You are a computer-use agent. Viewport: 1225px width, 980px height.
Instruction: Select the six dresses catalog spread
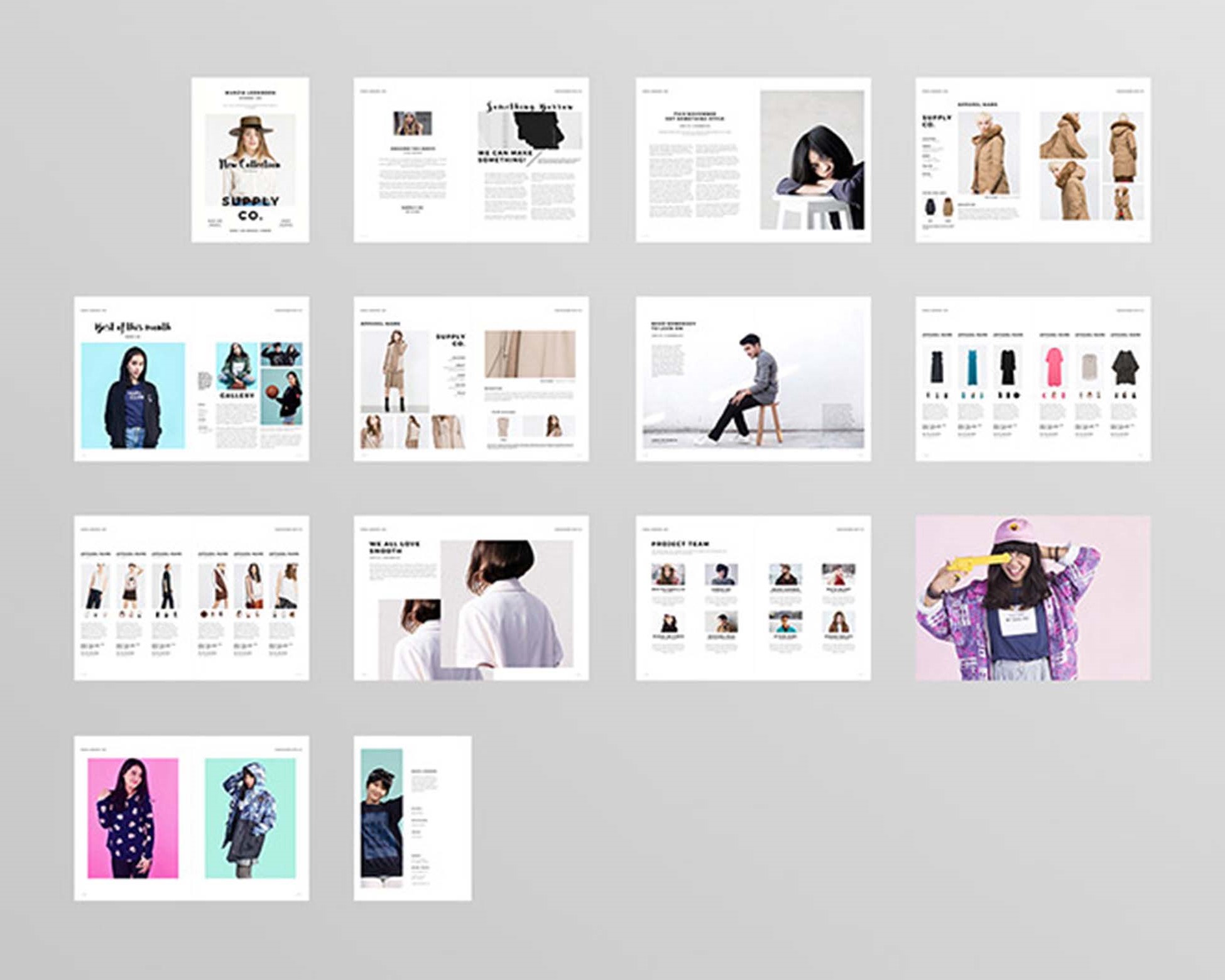pyautogui.click(x=1032, y=379)
